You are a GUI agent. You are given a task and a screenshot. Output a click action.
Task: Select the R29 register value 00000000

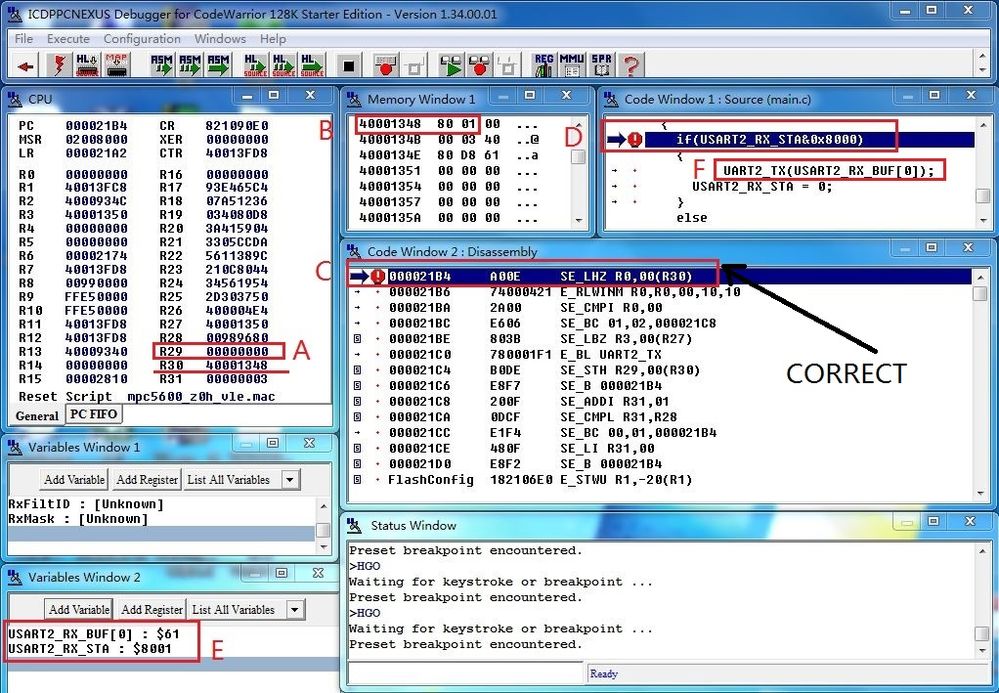pyautogui.click(x=237, y=352)
